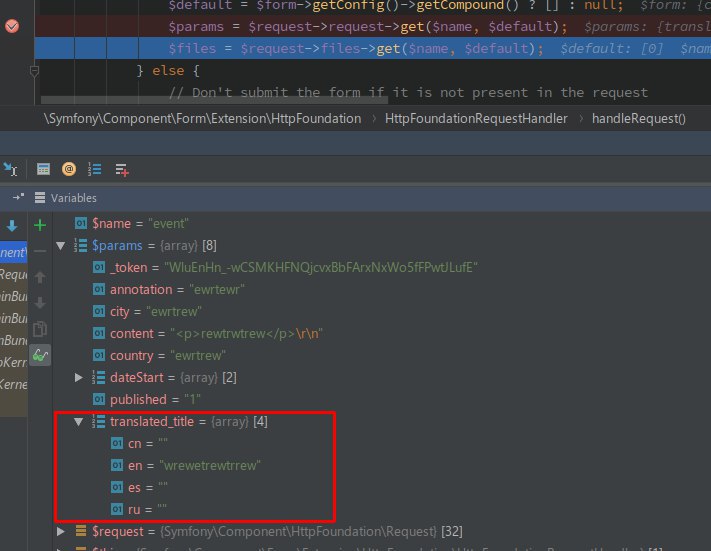Image resolution: width=711 pixels, height=551 pixels.
Task: Click the $params = $request code line
Action: coord(373,27)
